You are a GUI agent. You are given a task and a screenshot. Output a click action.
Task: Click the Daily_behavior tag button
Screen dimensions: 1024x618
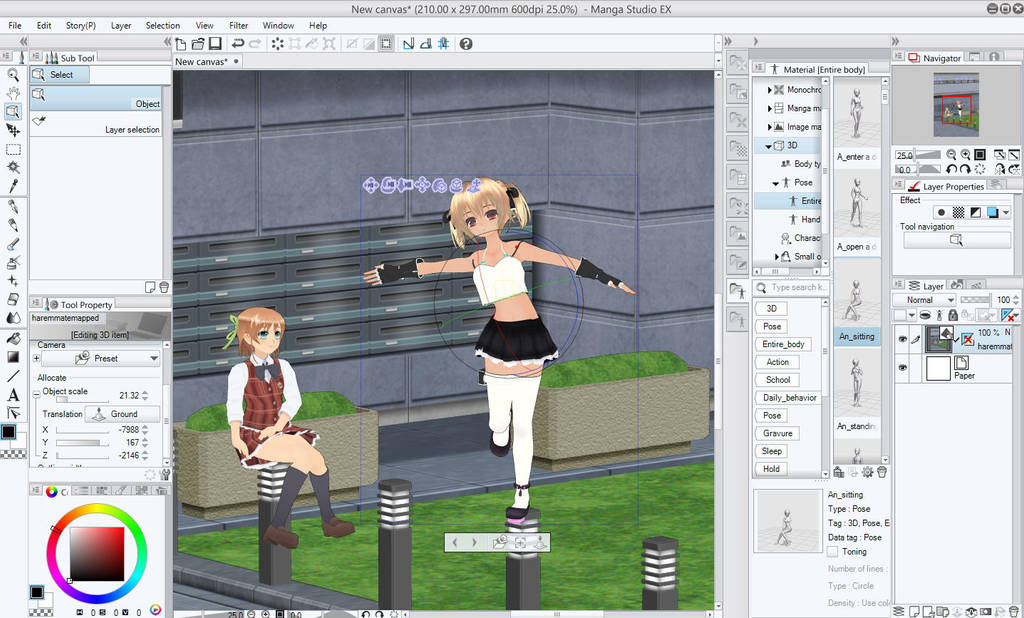[789, 398]
